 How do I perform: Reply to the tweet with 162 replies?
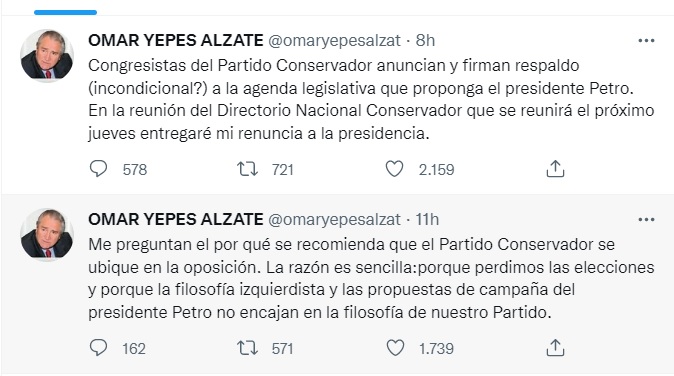click(x=98, y=348)
